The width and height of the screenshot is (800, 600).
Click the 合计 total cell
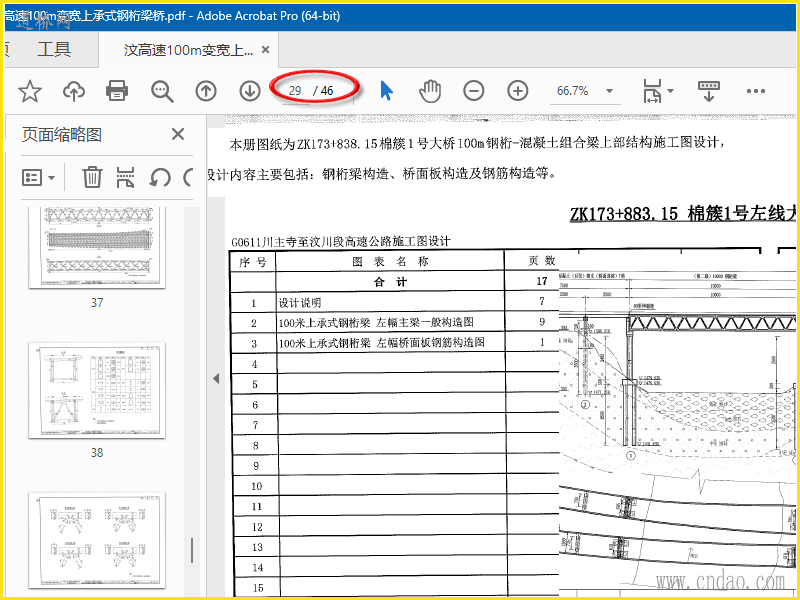(390, 282)
